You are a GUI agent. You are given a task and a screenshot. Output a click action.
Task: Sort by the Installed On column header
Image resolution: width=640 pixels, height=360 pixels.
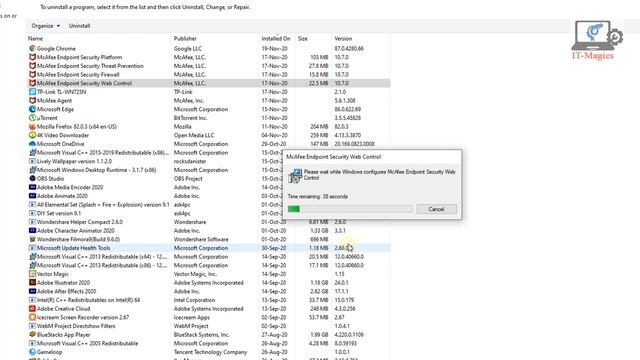(277, 38)
